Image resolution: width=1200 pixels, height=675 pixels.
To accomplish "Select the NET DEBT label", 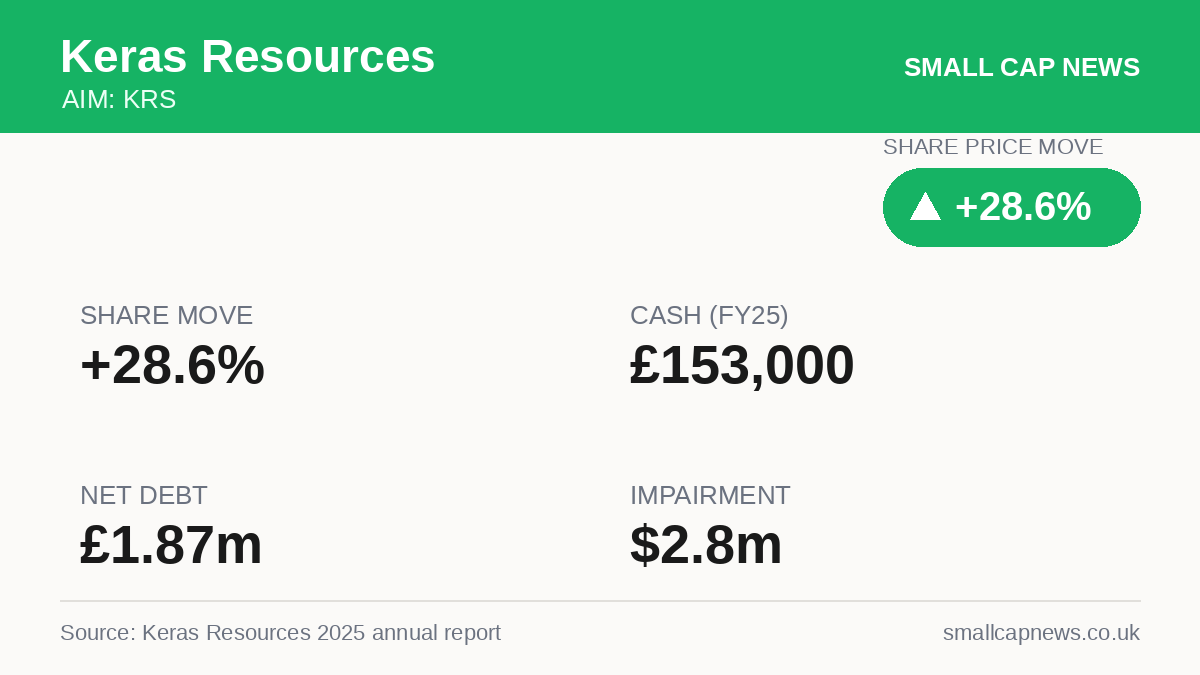I will tap(144, 496).
